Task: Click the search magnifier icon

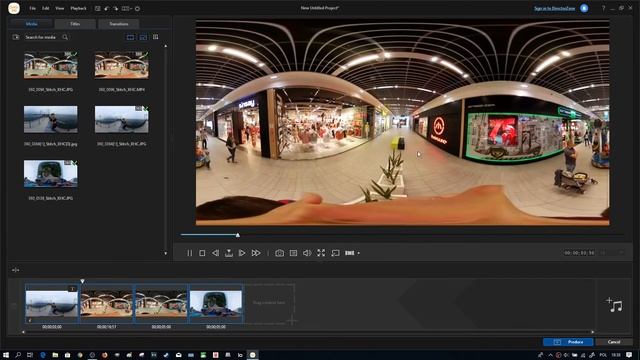Action: (65, 37)
